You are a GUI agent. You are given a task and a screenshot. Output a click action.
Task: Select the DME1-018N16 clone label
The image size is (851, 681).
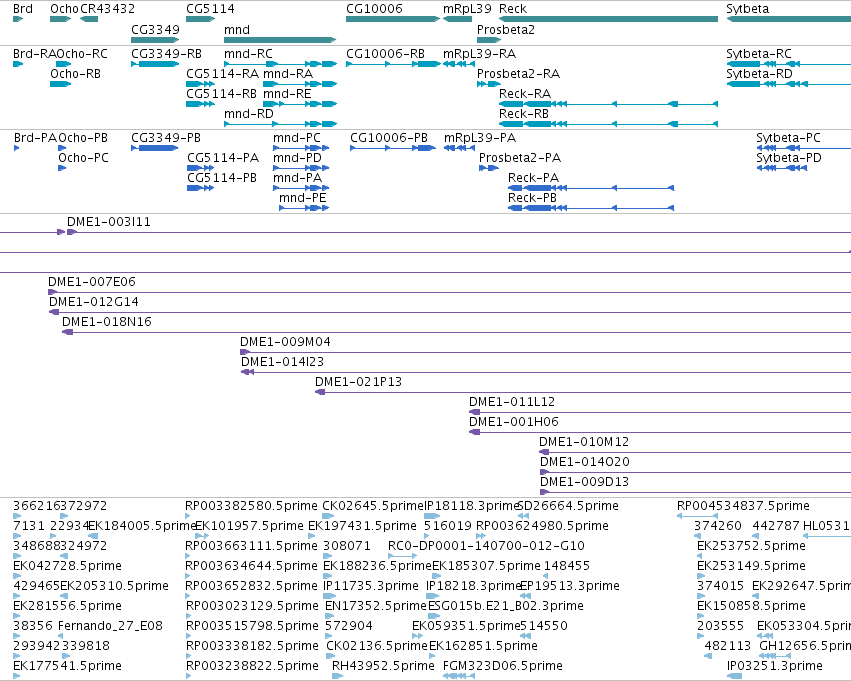(106, 322)
